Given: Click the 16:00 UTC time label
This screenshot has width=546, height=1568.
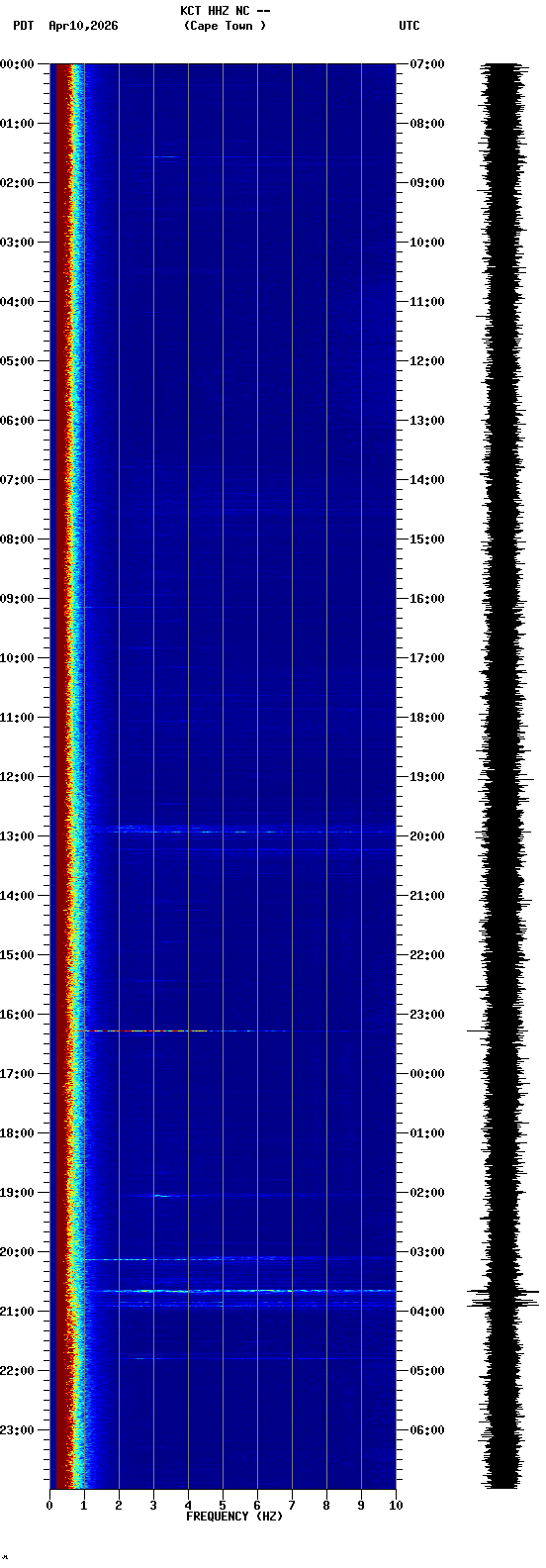Looking at the screenshot, I should pos(427,599).
